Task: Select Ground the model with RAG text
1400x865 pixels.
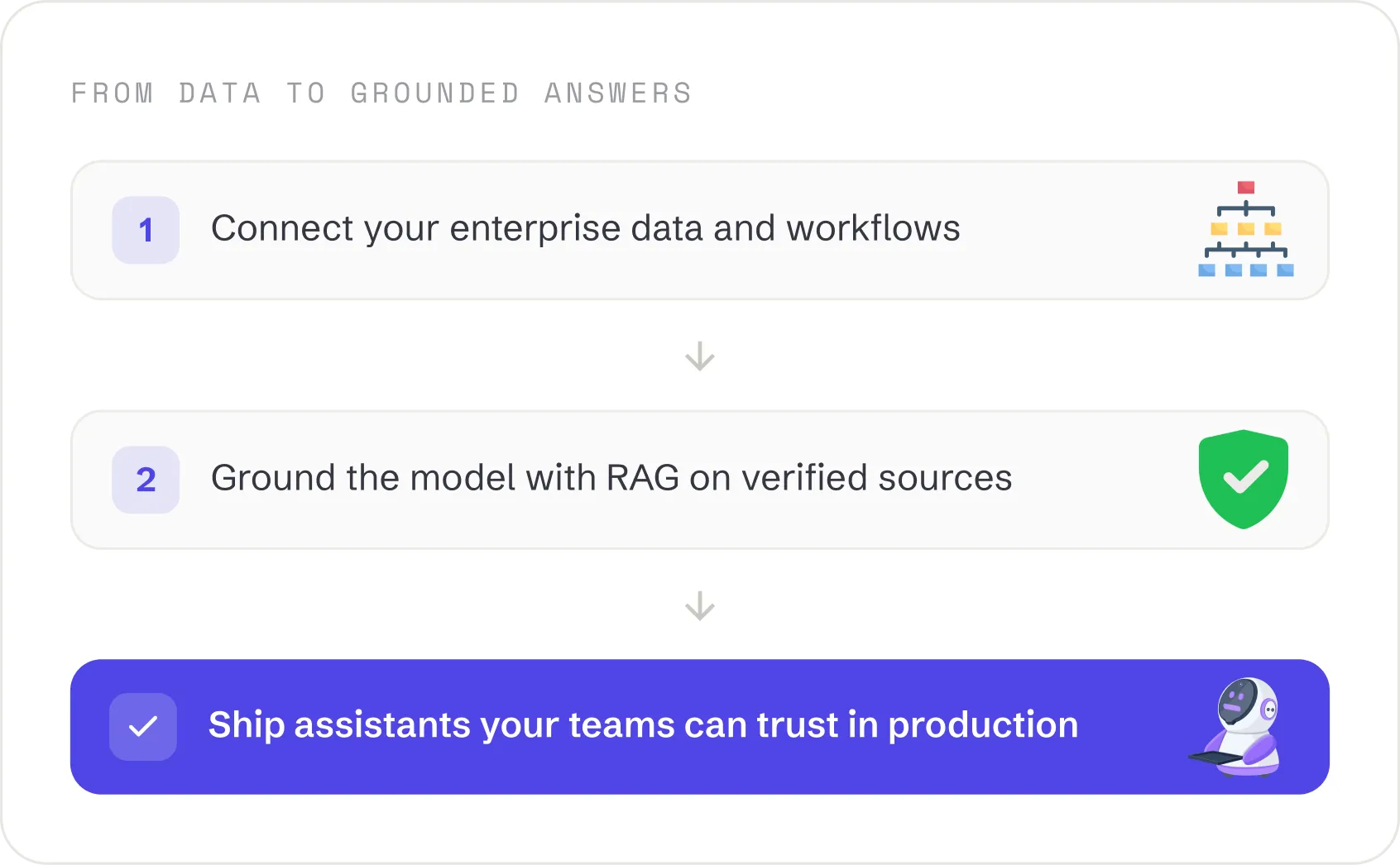Action: [445, 478]
